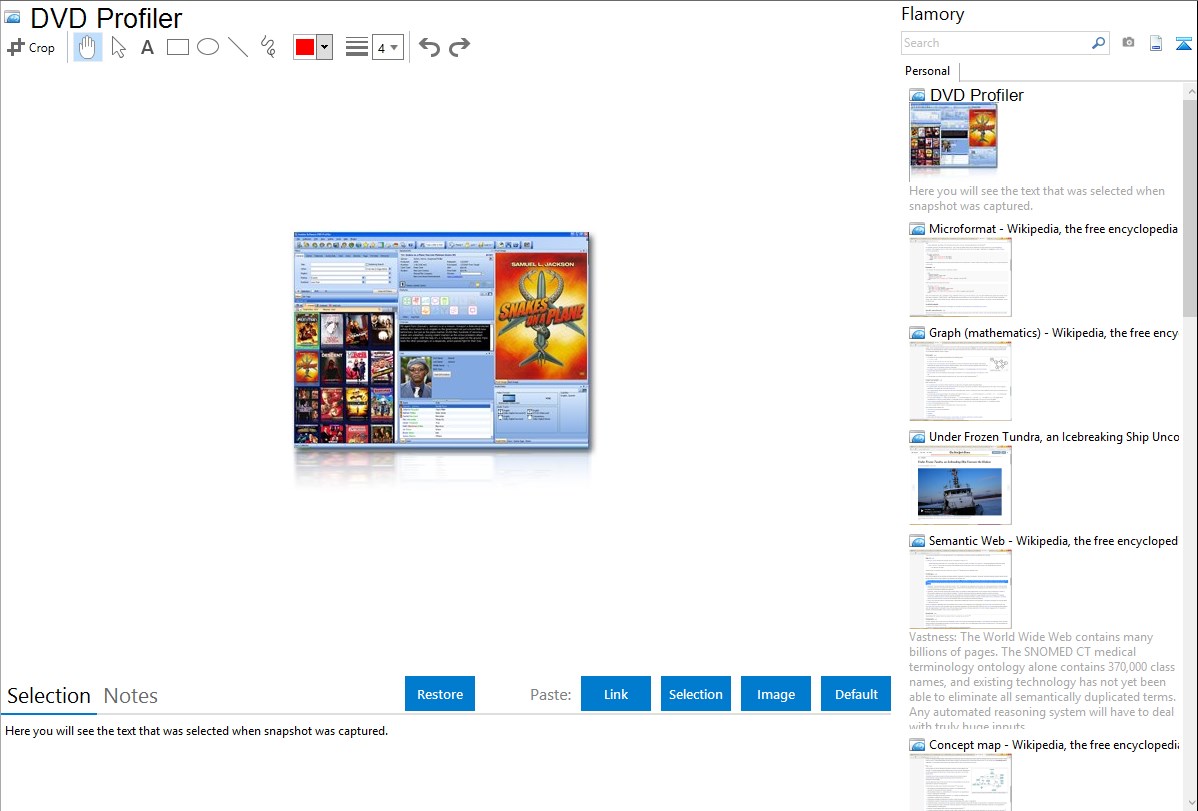The height and width of the screenshot is (811, 1198).
Task: Click the 'Under Frozen Tundra' snapshot title
Action: [1054, 436]
